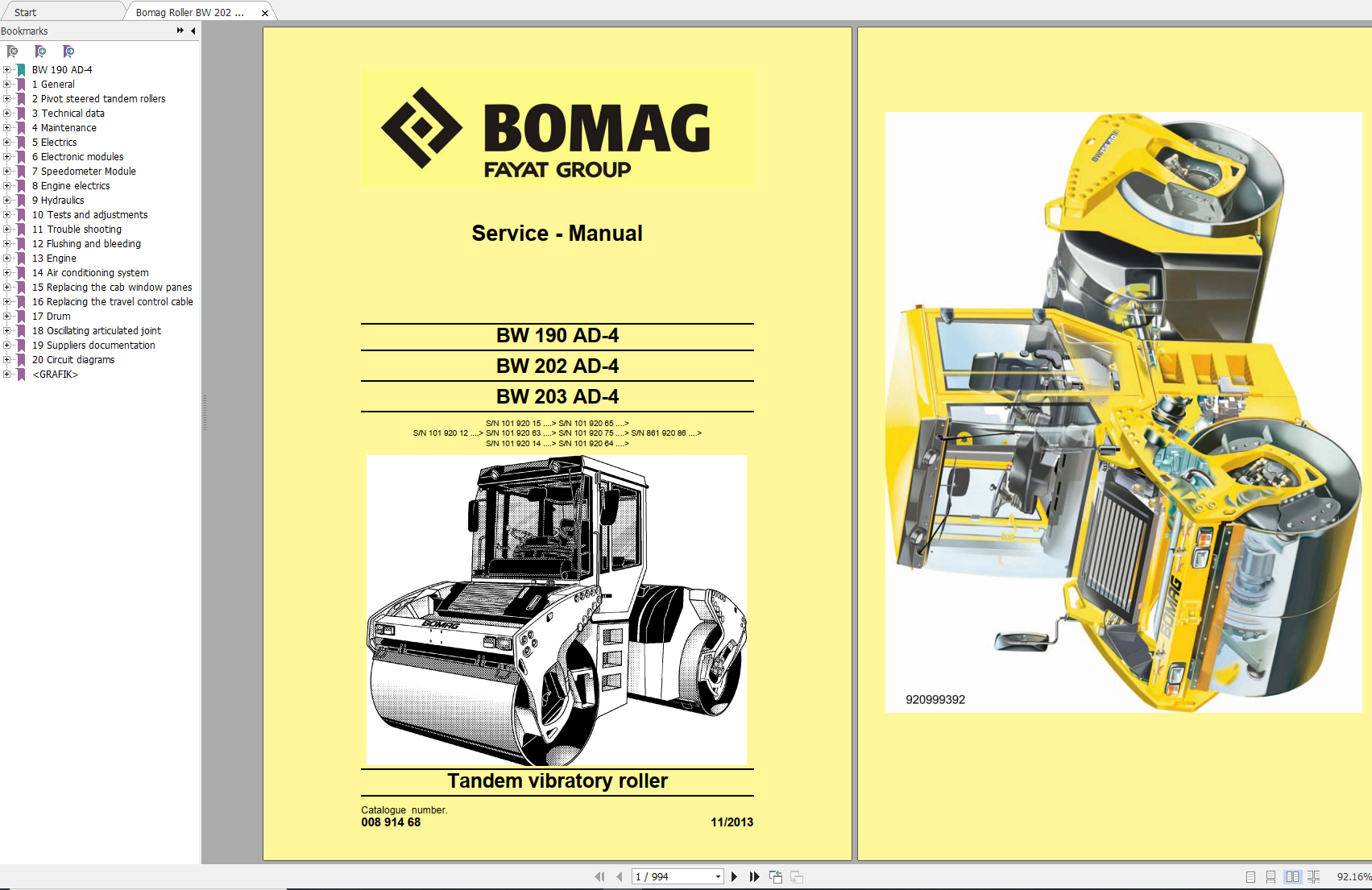The height and width of the screenshot is (890, 1372).
Task: Open the page number dropdown
Action: pos(718,876)
